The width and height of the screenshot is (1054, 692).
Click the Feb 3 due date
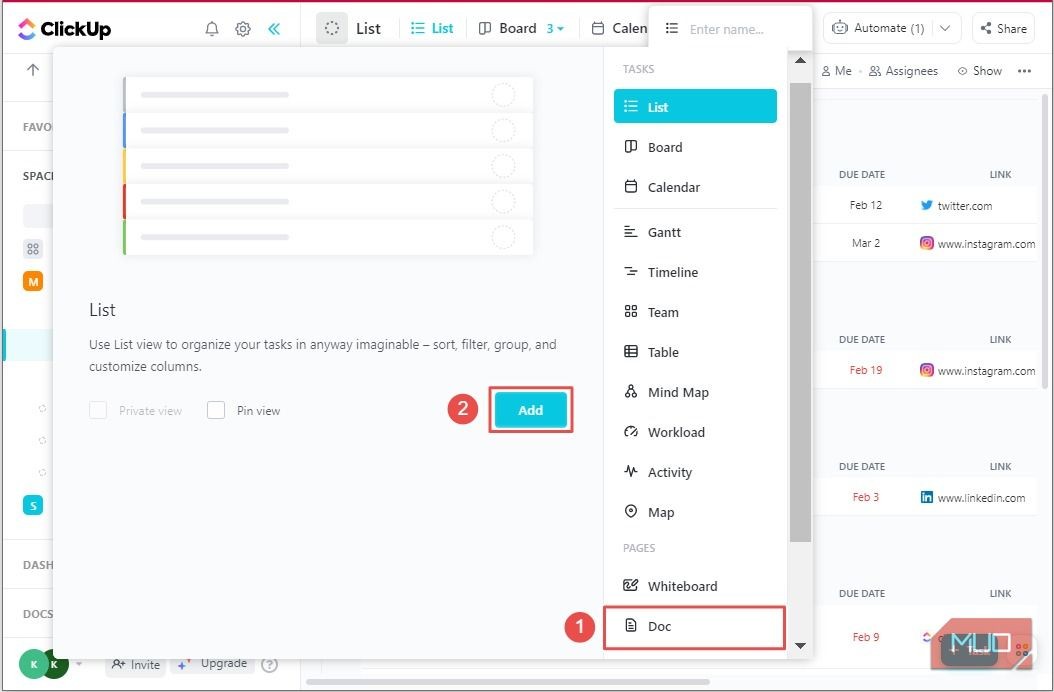(865, 497)
